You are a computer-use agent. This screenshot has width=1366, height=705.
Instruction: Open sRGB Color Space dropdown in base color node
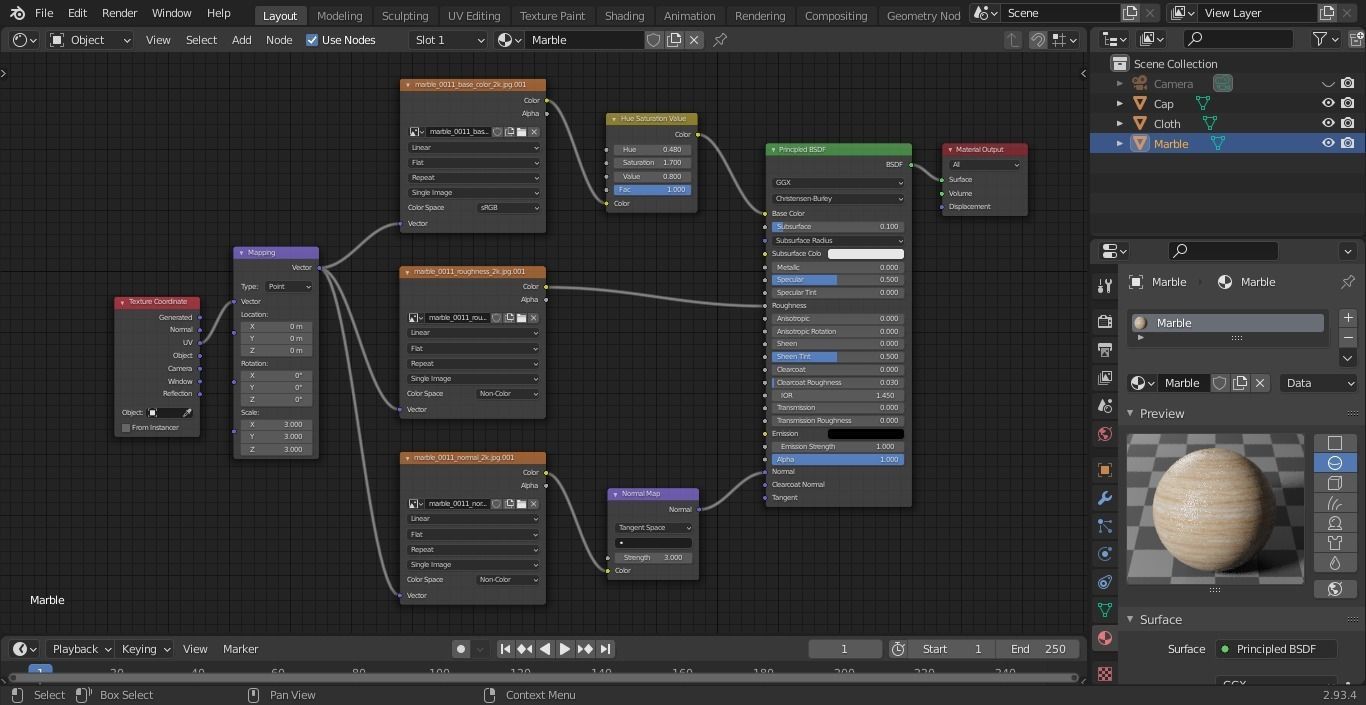click(x=509, y=208)
